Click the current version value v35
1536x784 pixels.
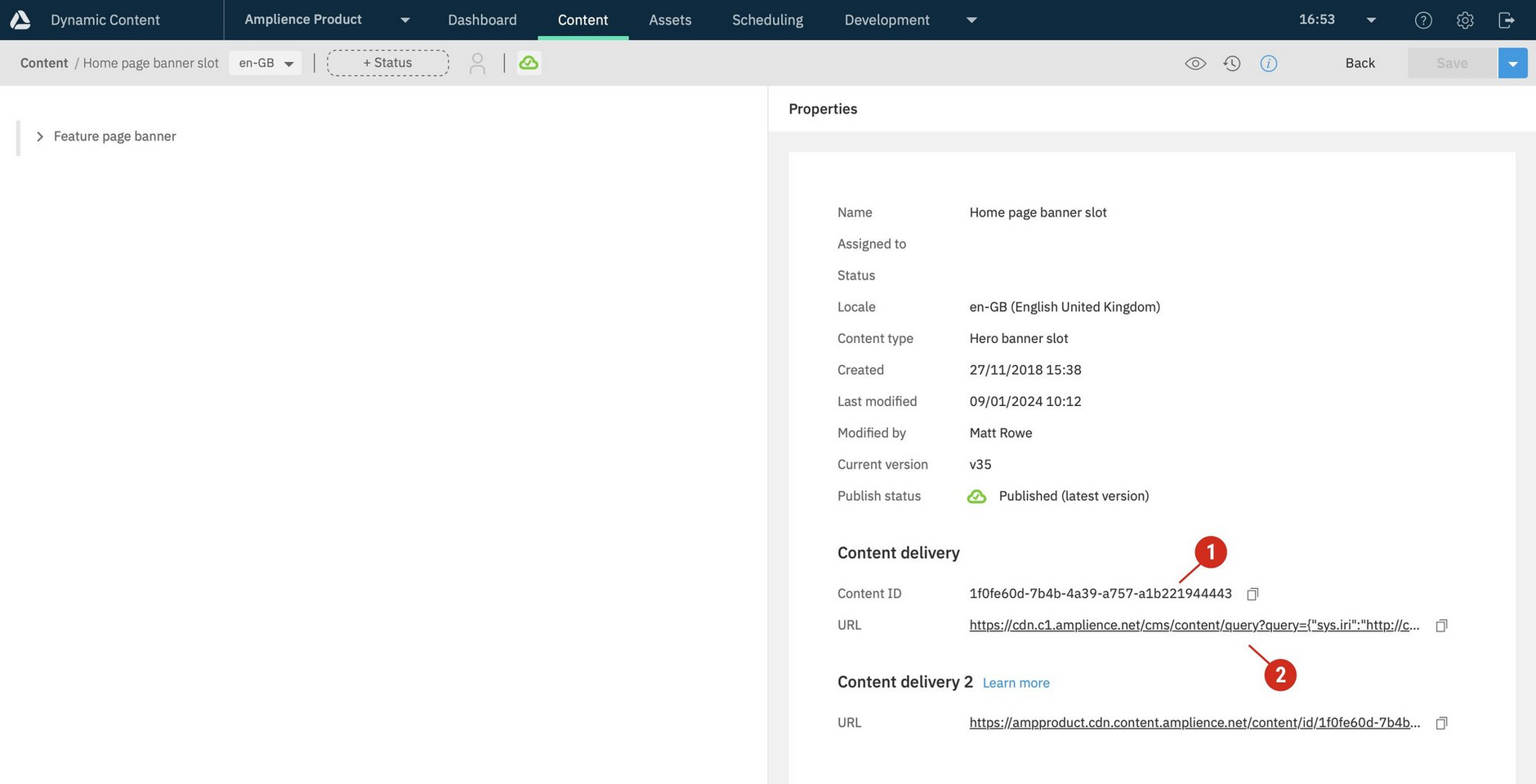click(980, 465)
